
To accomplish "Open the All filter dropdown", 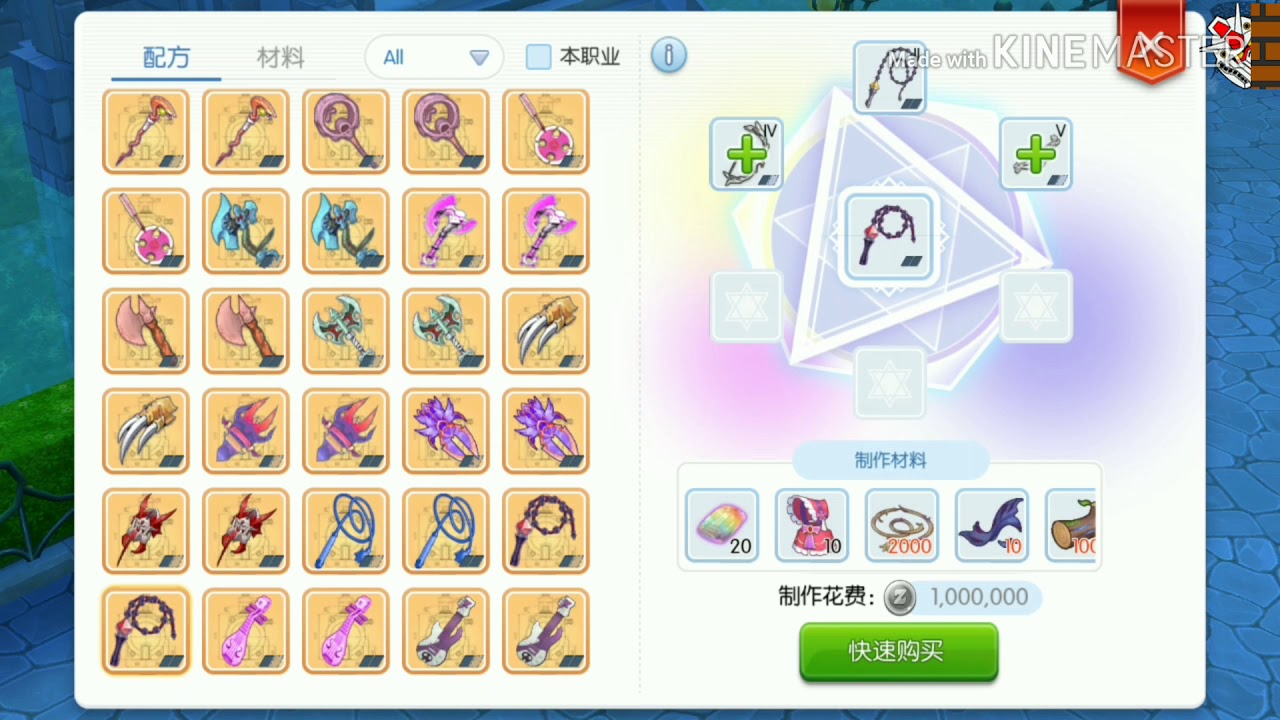I will click(435, 57).
